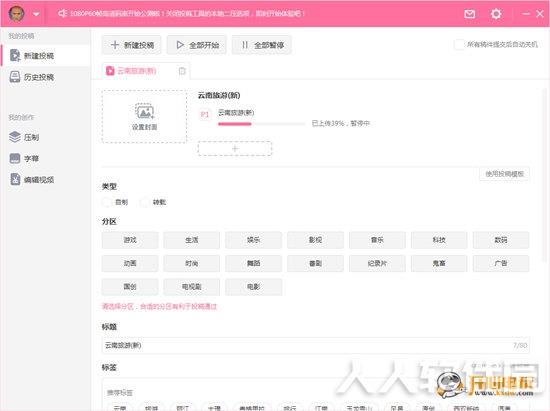Viewport: 550px width, 411px height.
Task: Choose the 时尚 category
Action: 192,263
